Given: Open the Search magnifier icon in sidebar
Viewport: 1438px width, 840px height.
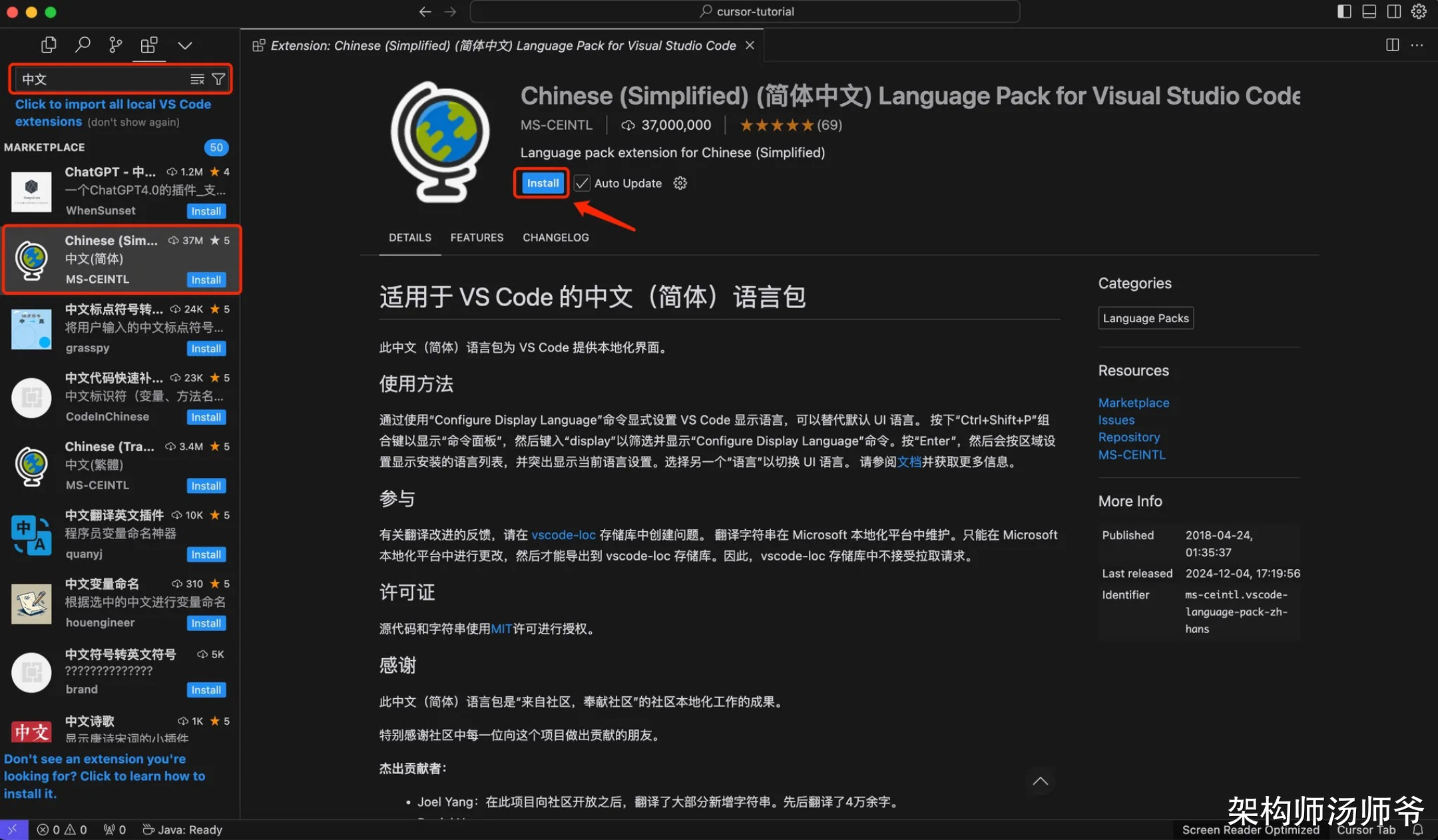Looking at the screenshot, I should pyautogui.click(x=83, y=45).
